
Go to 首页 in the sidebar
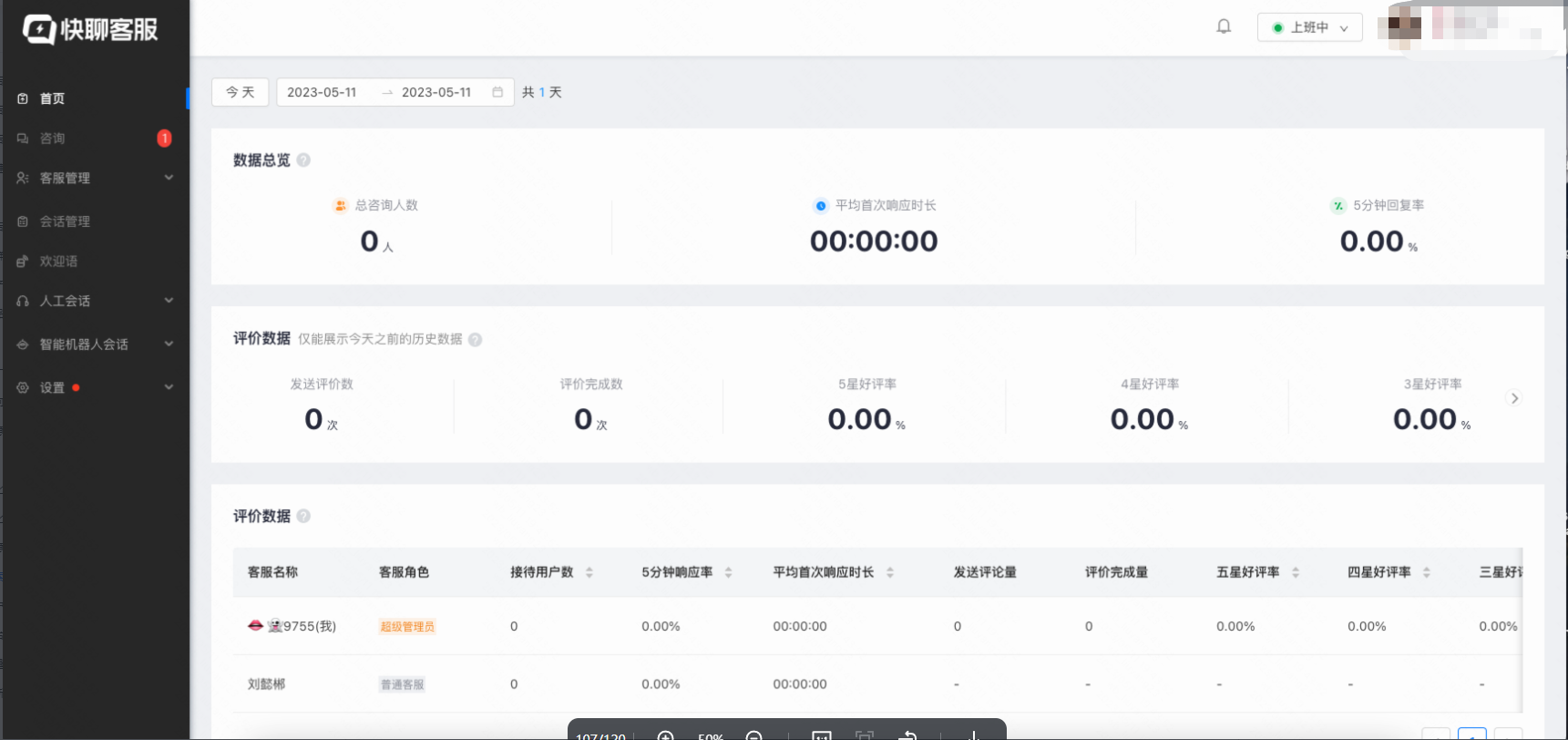click(52, 98)
